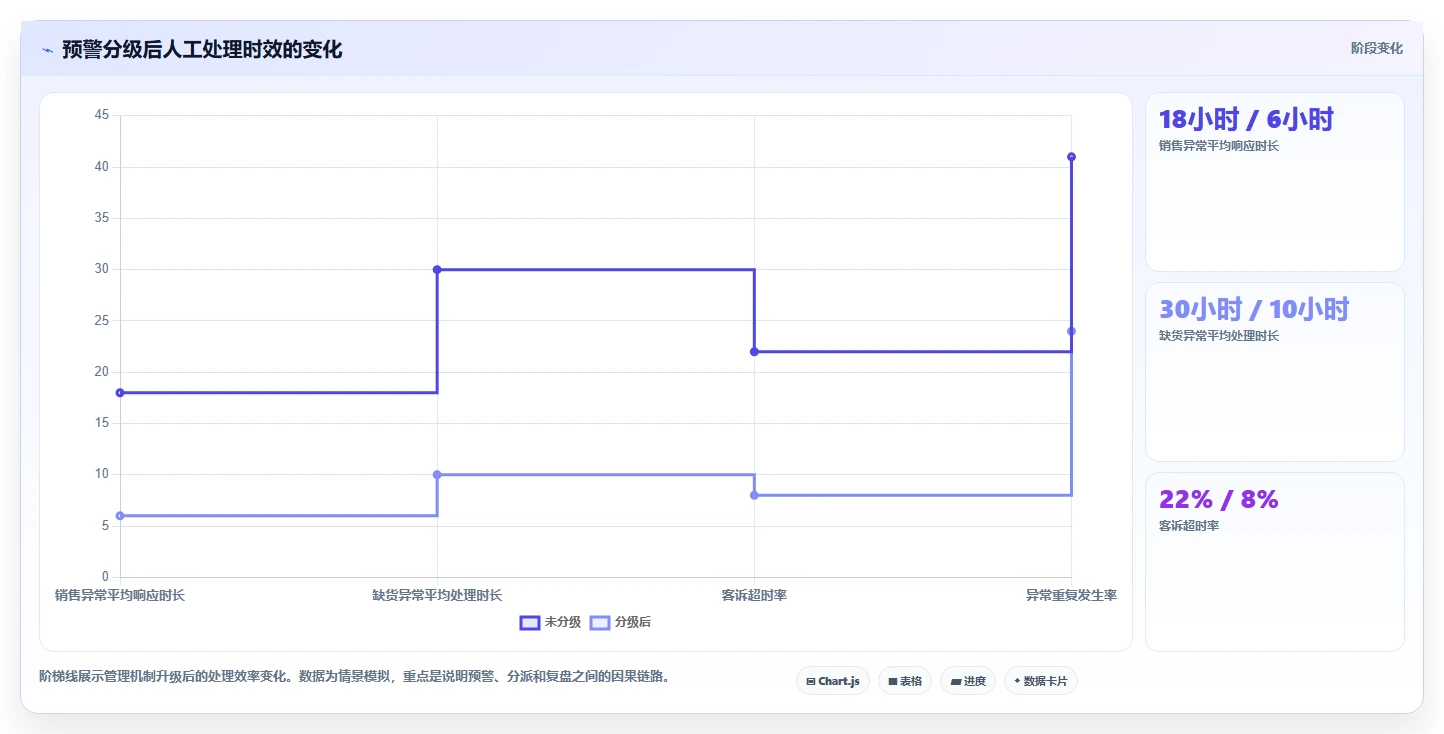Select the 未分级 data point at 18
Viewport: 1444px width, 734px height.
pyautogui.click(x=120, y=393)
